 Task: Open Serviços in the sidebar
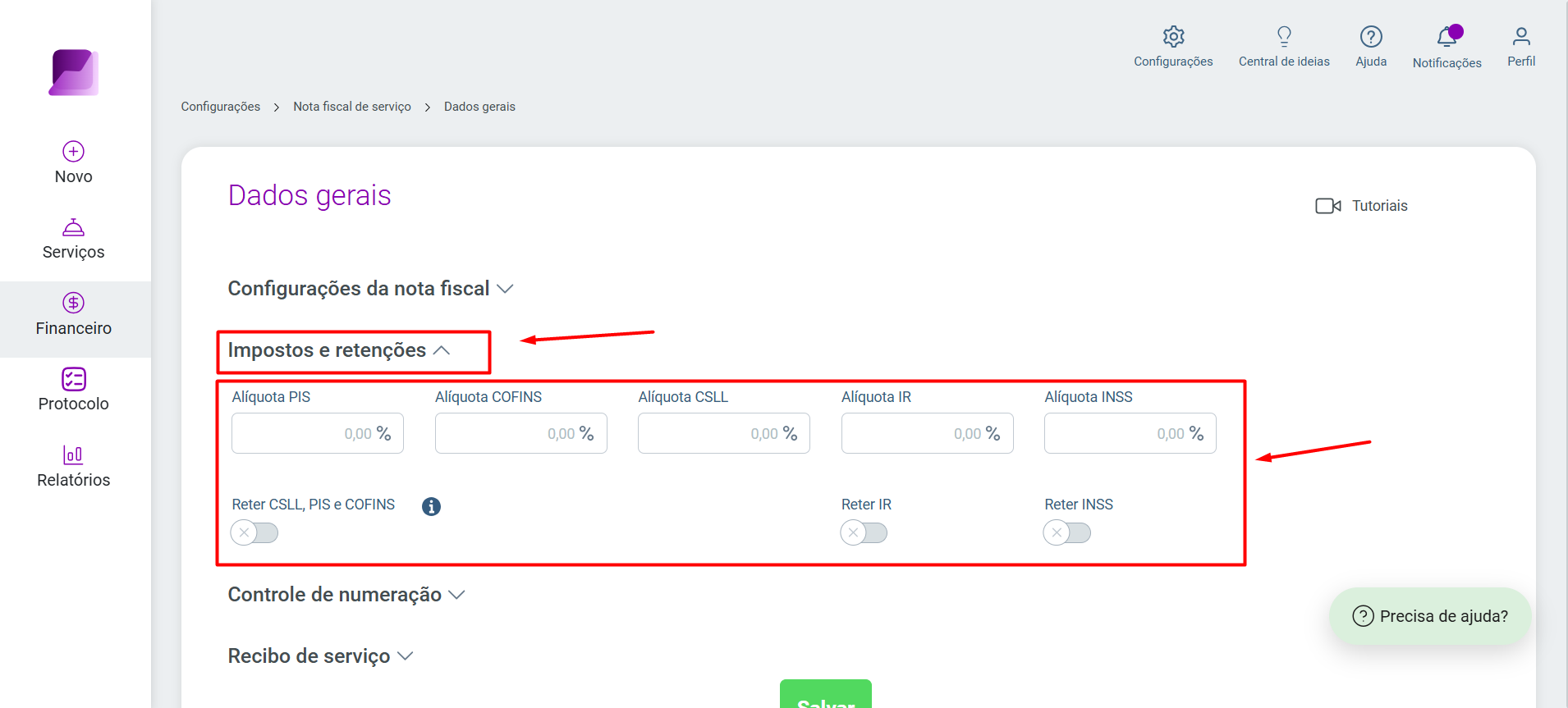74,240
